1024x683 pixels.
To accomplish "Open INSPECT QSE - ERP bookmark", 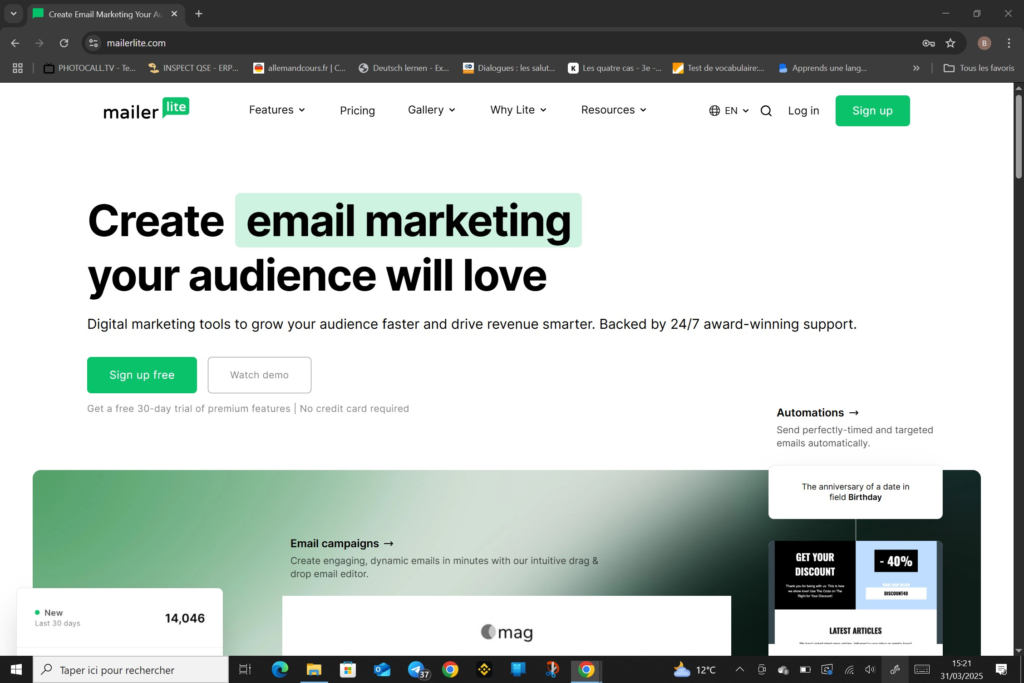I will click(193, 68).
